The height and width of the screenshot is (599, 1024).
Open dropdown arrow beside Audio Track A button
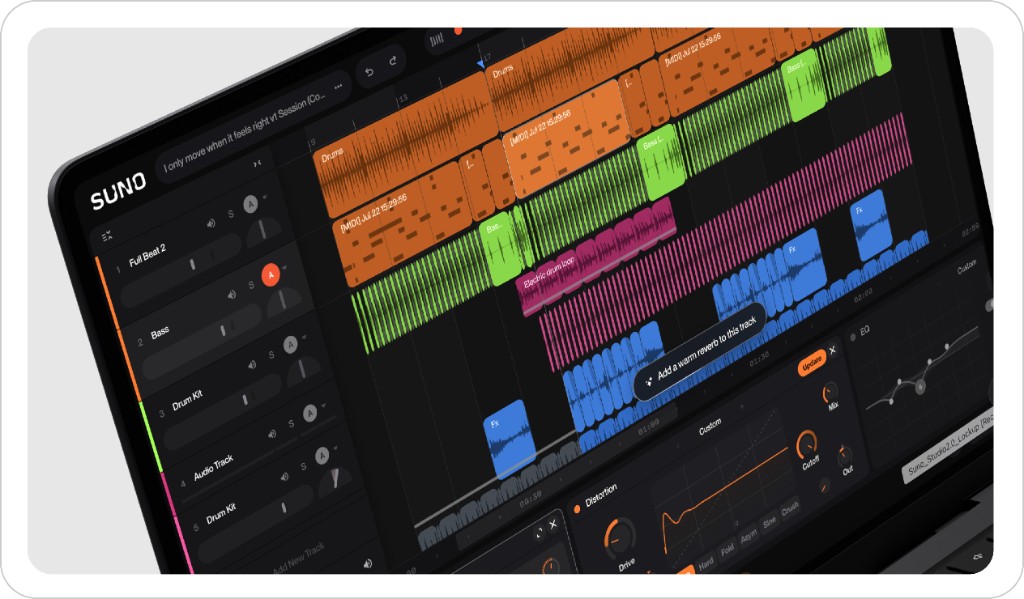[324, 406]
